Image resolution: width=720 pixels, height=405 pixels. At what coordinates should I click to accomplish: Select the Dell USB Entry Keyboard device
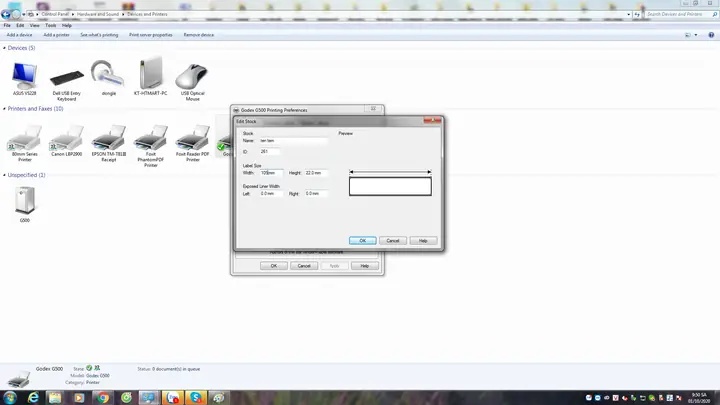[67, 84]
